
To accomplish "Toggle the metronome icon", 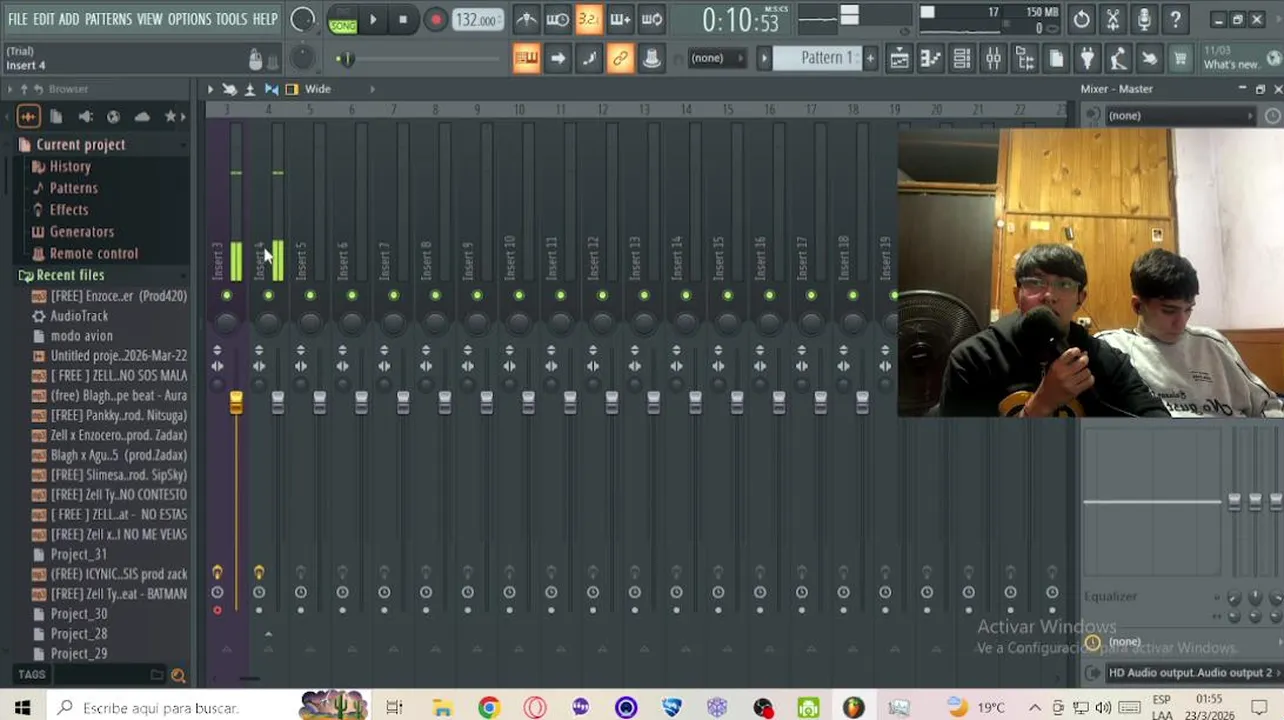I will pos(526,19).
